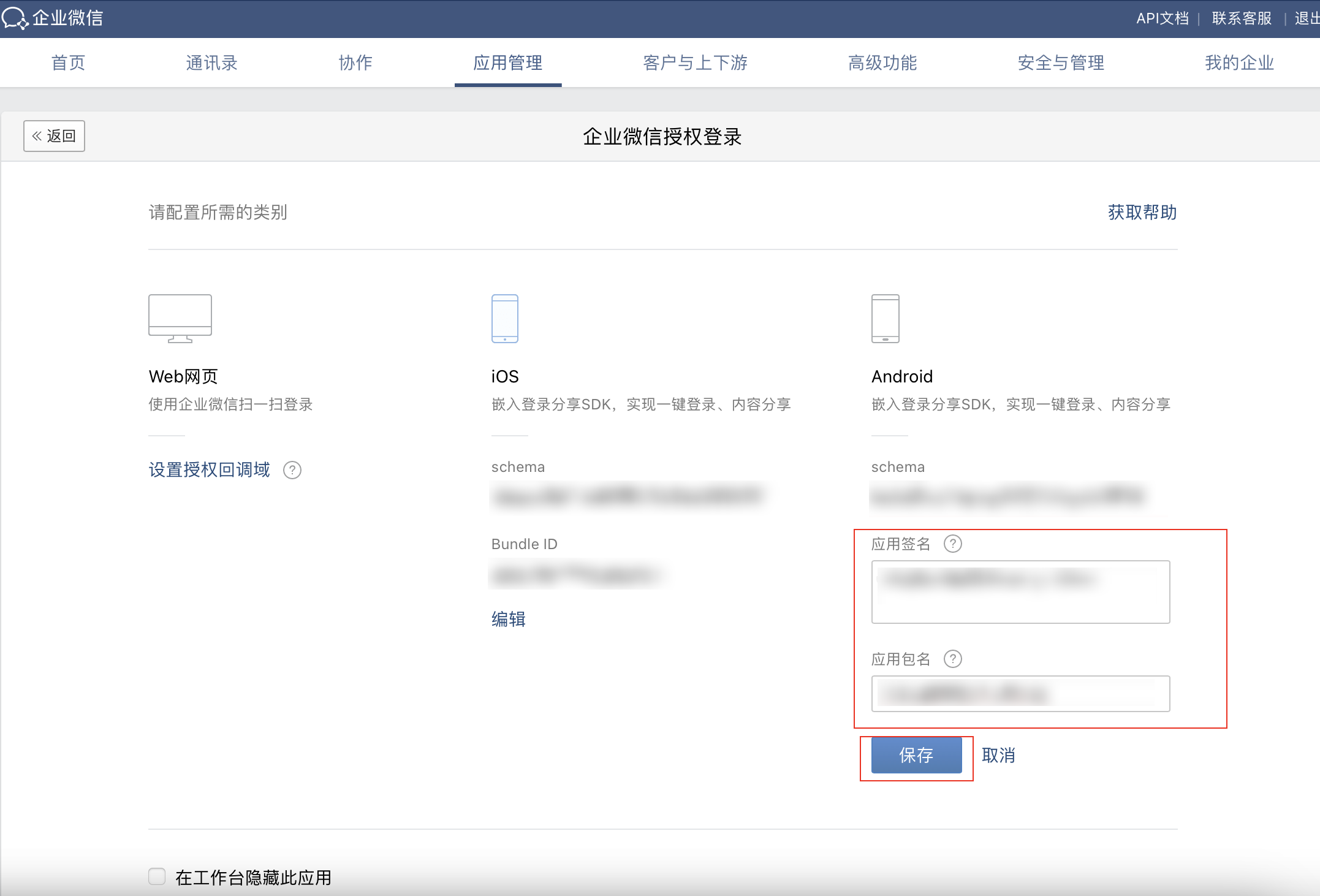Click the 保存 button
This screenshot has height=896, width=1320.
point(916,755)
